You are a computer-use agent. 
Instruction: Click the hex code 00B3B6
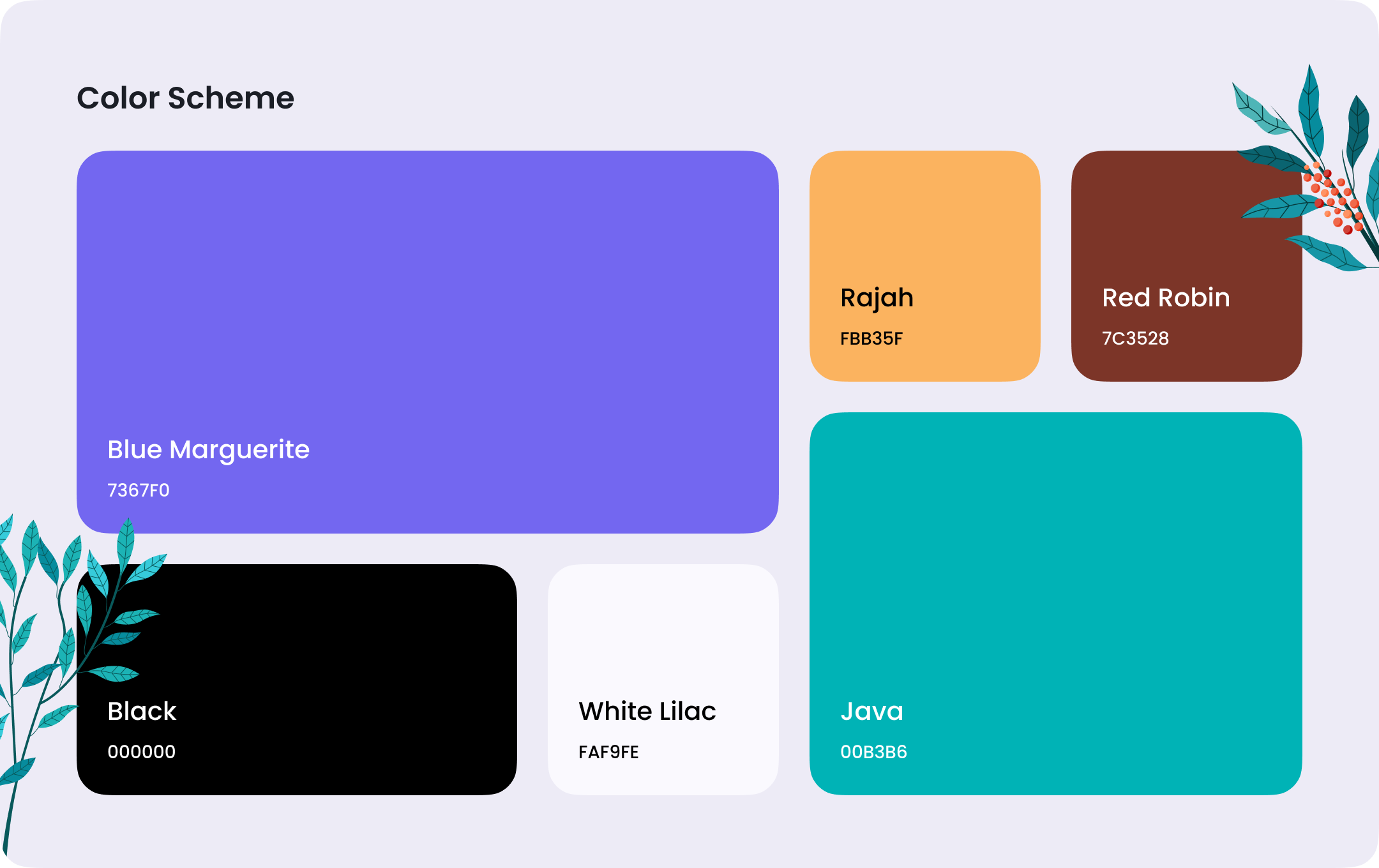click(874, 752)
